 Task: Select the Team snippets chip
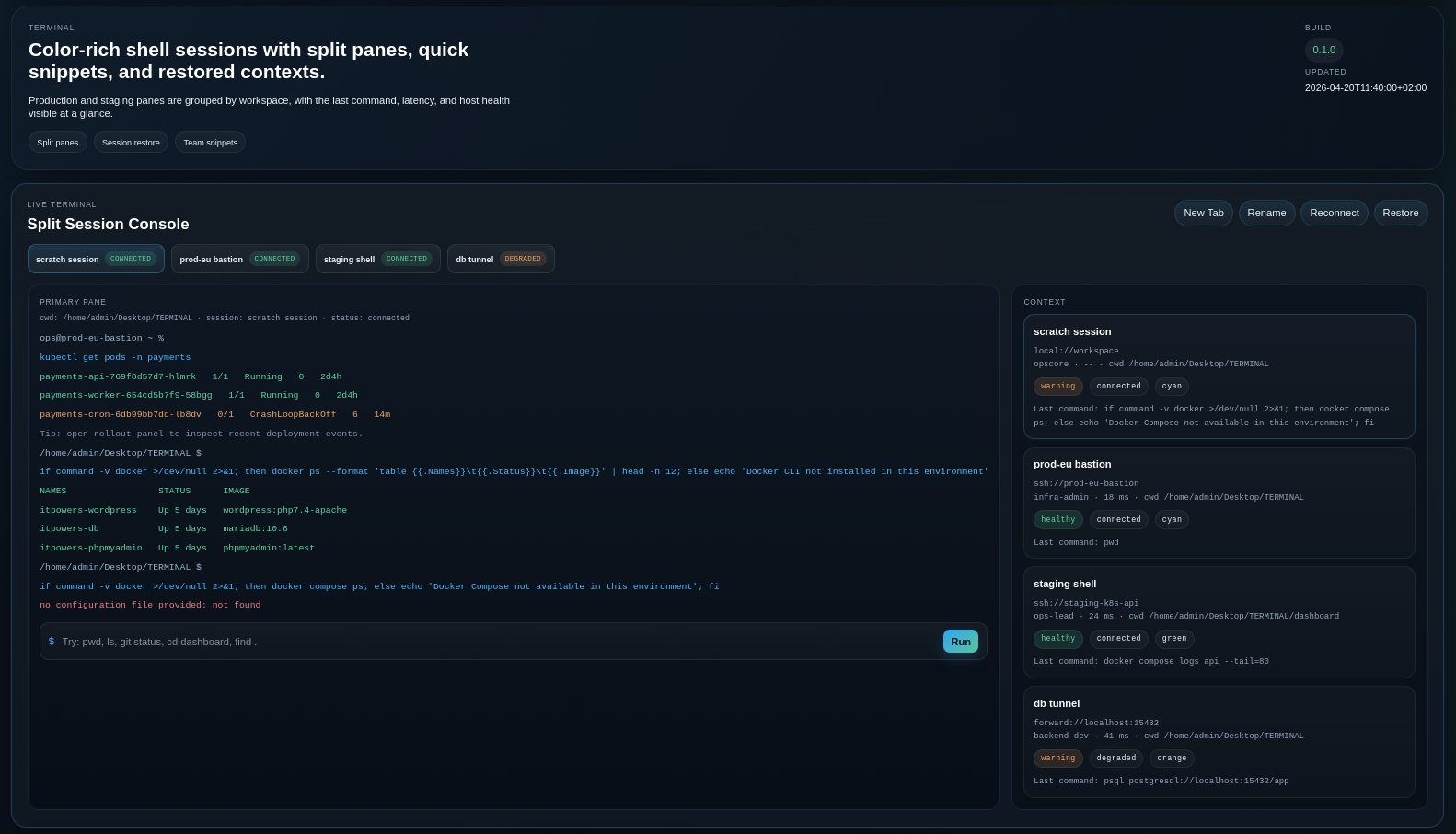click(x=210, y=142)
